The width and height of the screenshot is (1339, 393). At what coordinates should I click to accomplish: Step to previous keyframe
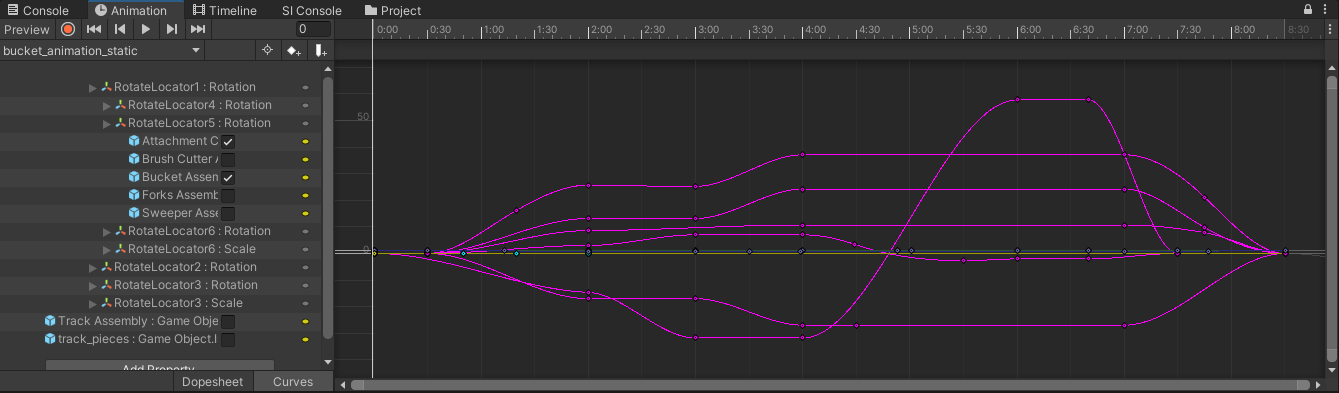coord(120,29)
